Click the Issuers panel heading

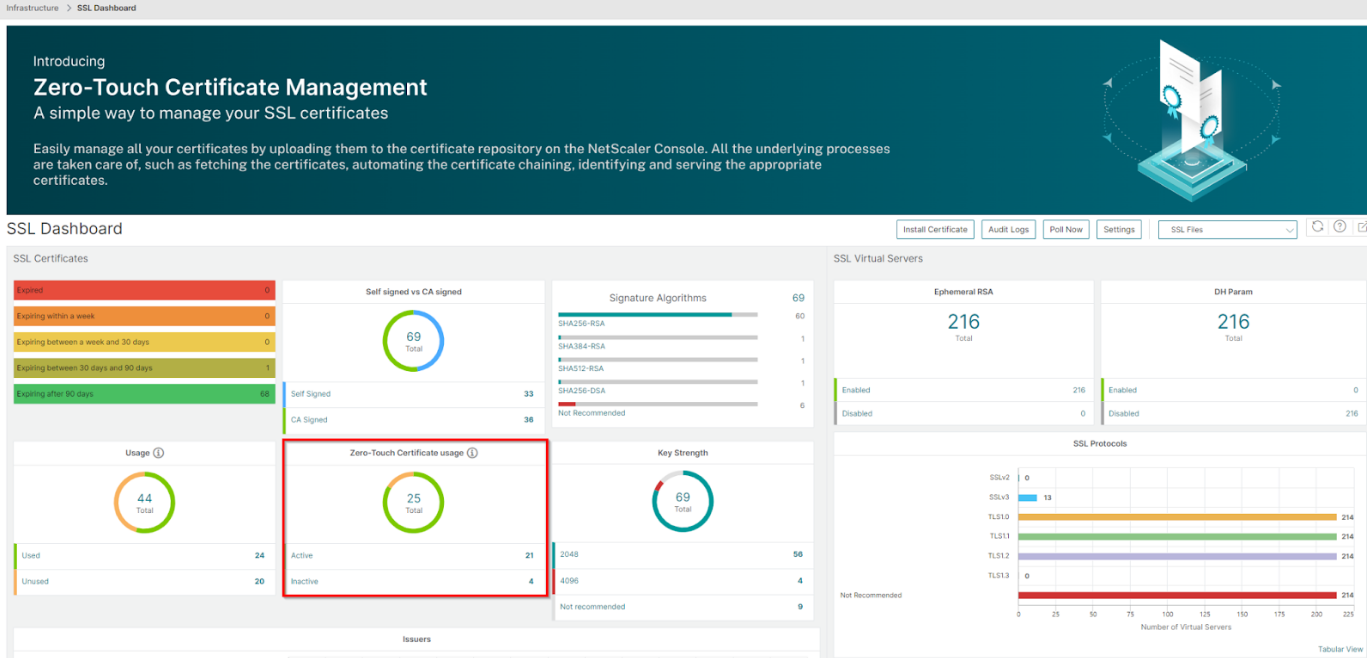coord(416,639)
